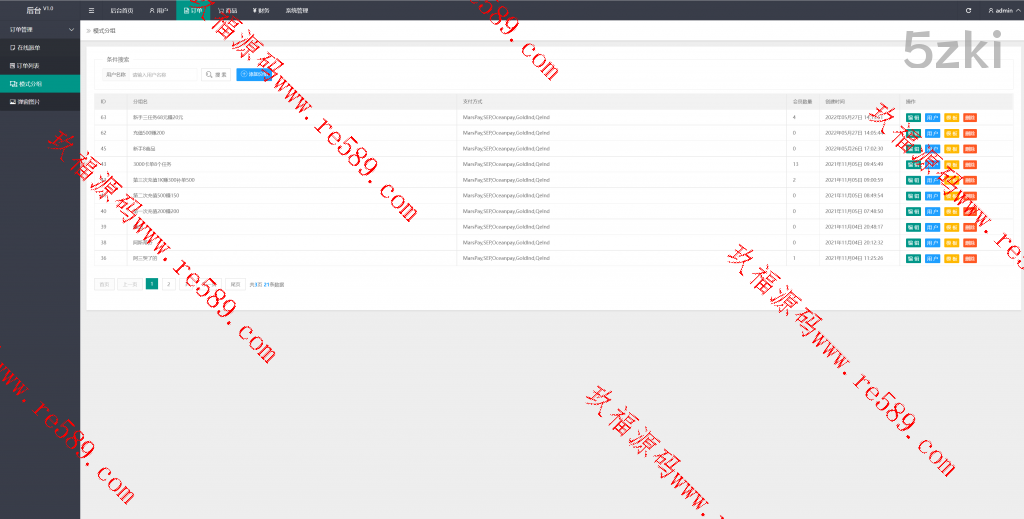
Task: Click red 删除 button for row ID 63
Action: (969, 117)
